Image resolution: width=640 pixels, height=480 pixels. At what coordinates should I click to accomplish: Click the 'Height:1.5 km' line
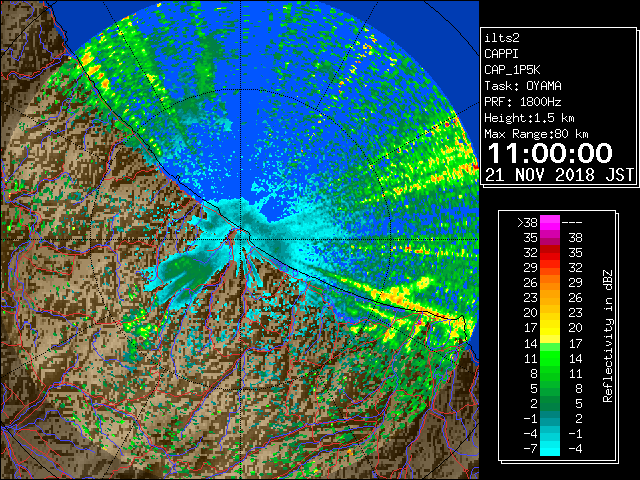click(529, 118)
